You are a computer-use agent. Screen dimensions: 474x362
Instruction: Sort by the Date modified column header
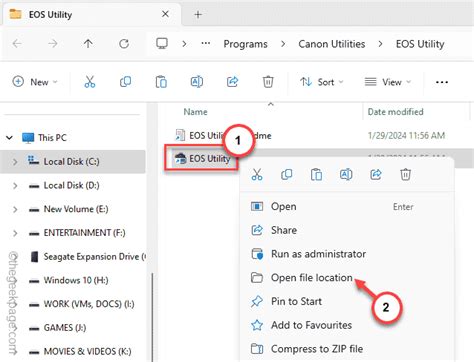click(x=395, y=112)
